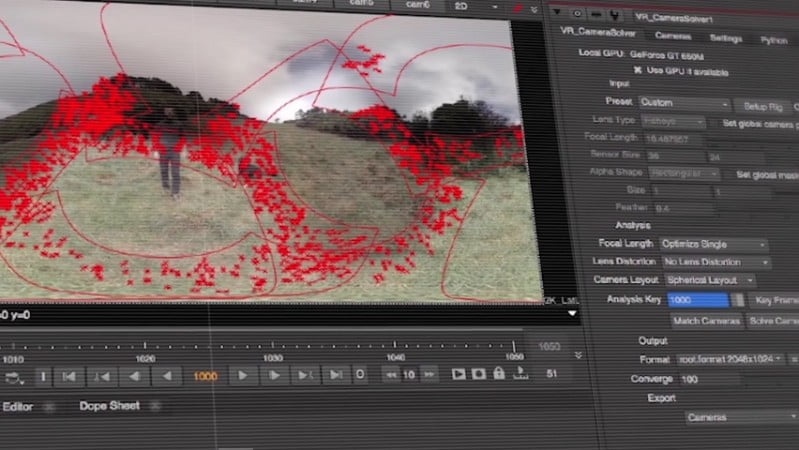Open the Focal Length Optimize Single dropdown

pos(713,245)
